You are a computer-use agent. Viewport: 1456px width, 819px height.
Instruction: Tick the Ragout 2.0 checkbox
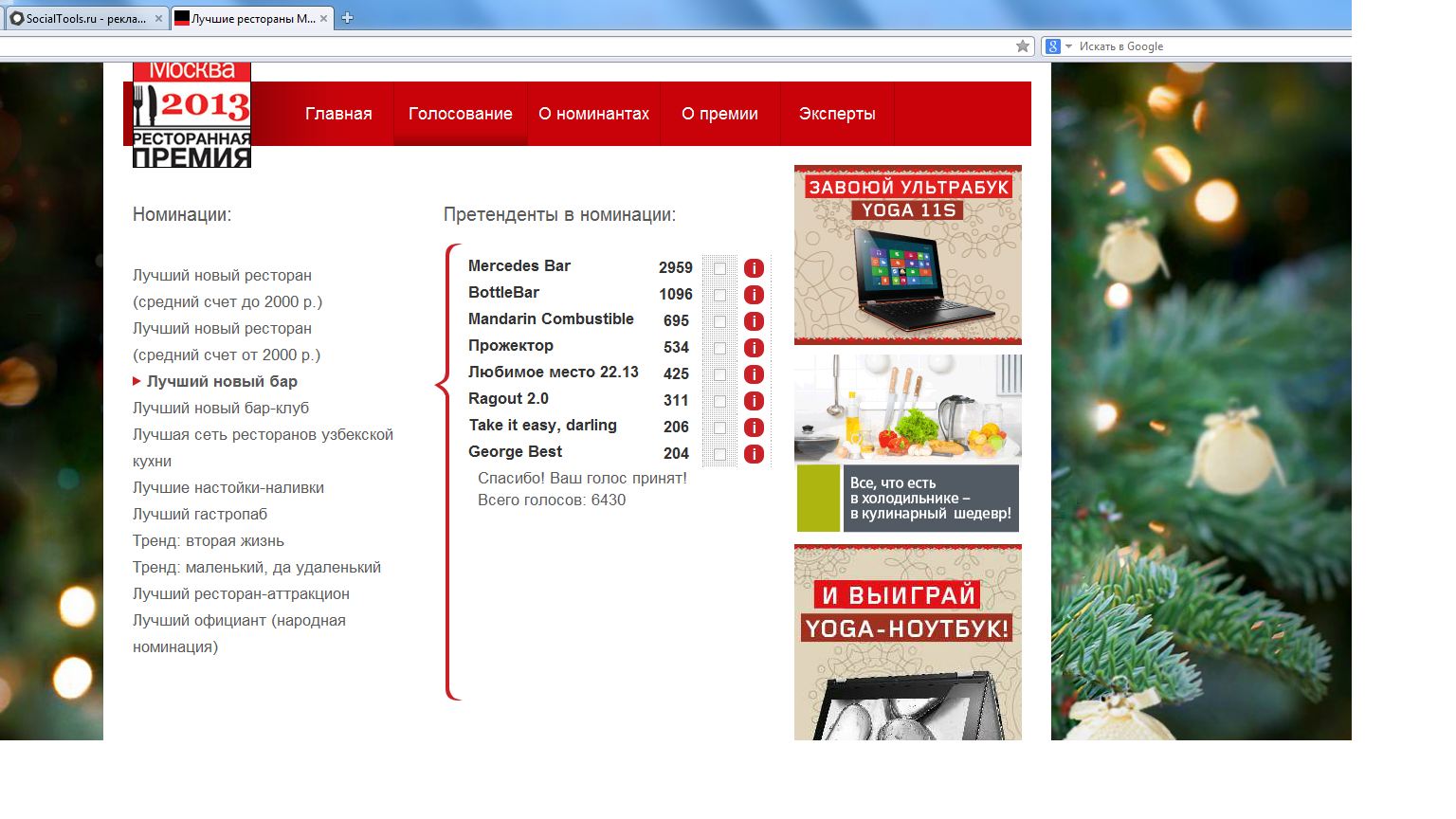point(719,401)
